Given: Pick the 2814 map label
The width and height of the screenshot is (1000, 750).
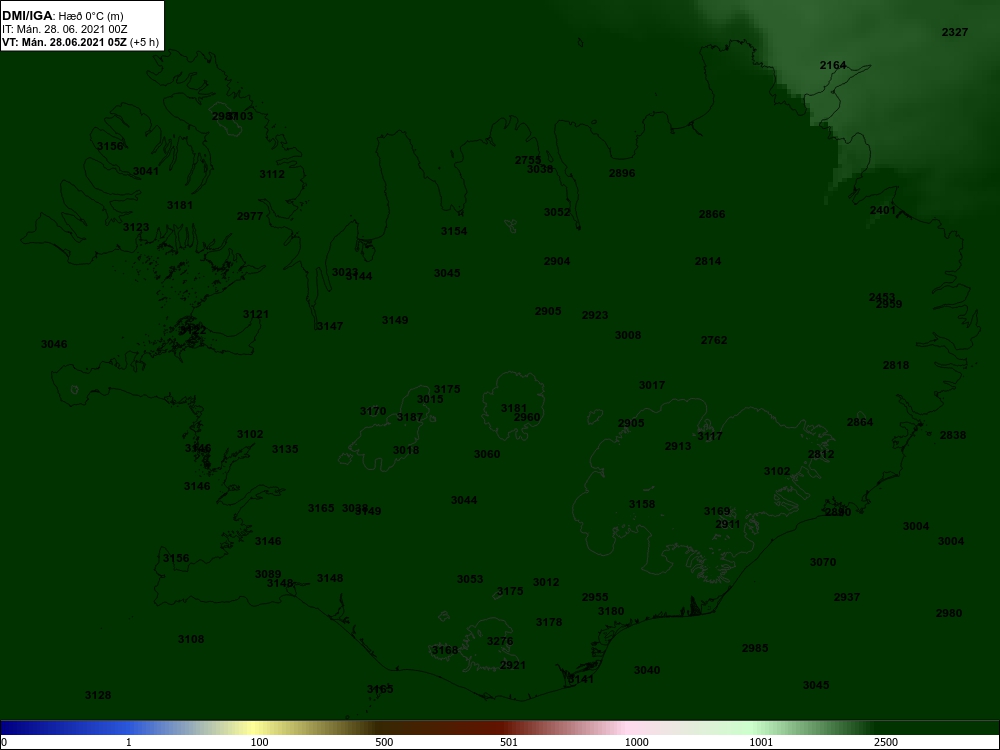Looking at the screenshot, I should (708, 261).
